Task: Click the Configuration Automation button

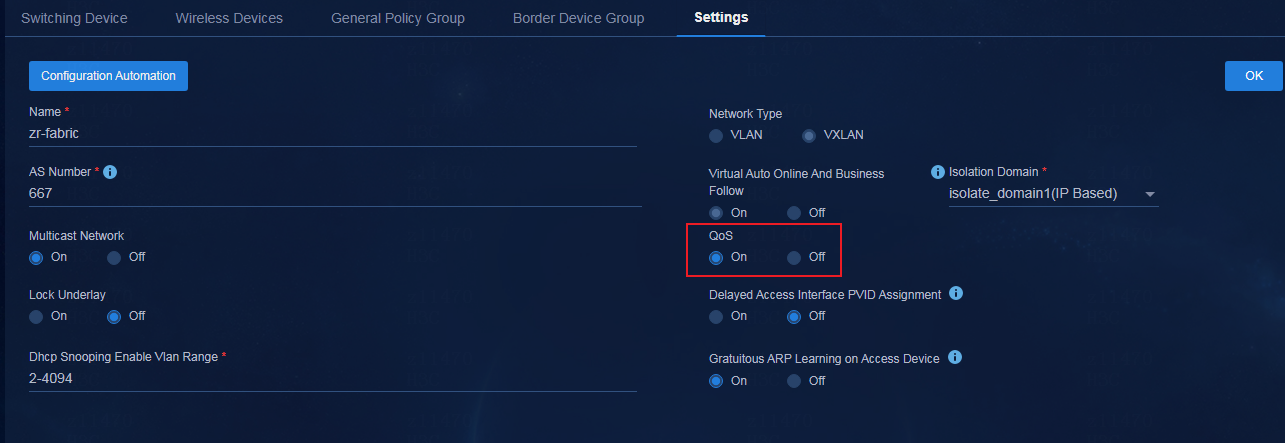Action: [x=108, y=76]
